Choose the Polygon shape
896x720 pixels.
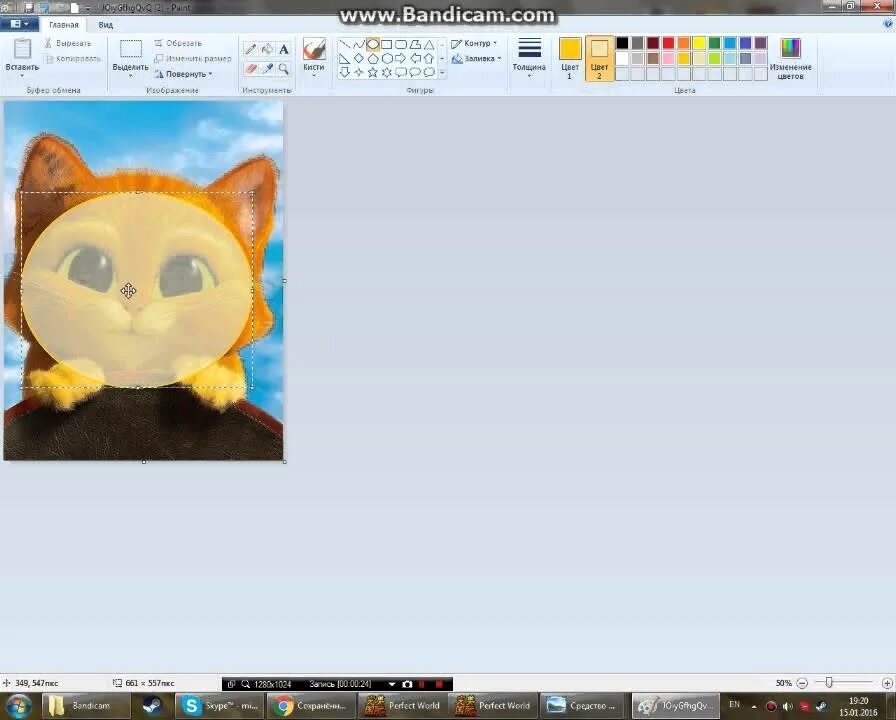pos(415,44)
